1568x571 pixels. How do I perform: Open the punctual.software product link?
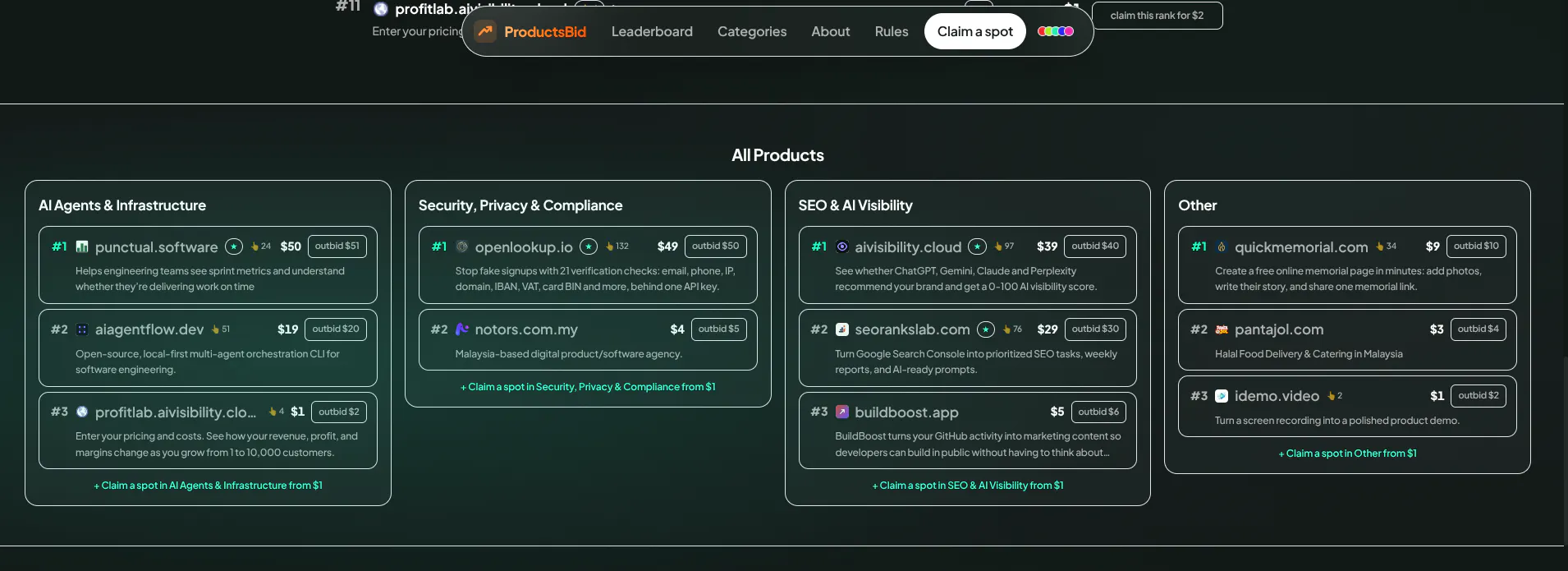tap(157, 247)
